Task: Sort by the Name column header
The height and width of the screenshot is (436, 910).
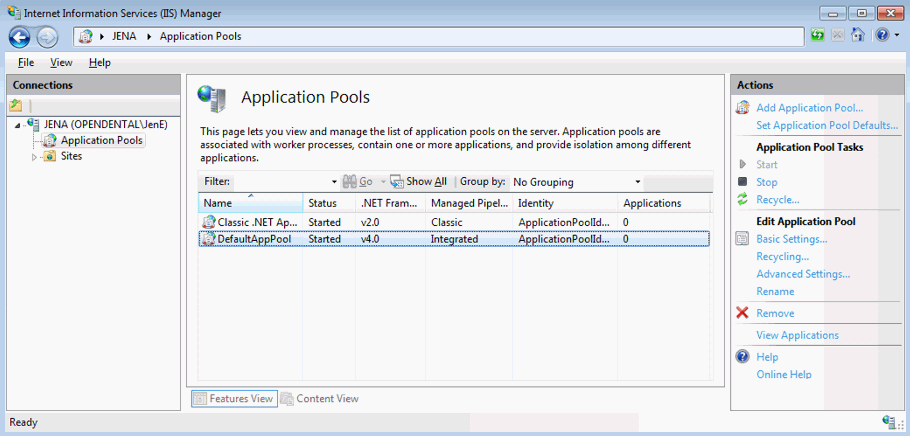Action: pyautogui.click(x=251, y=203)
